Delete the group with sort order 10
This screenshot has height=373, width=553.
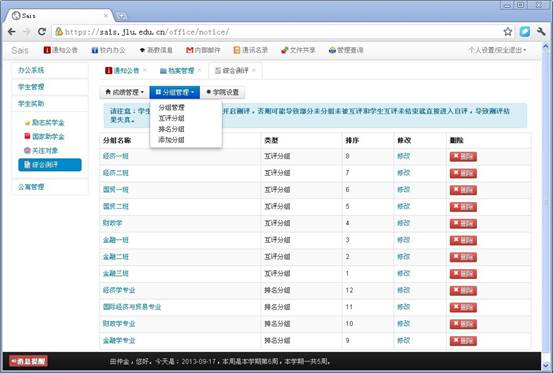pyautogui.click(x=463, y=324)
